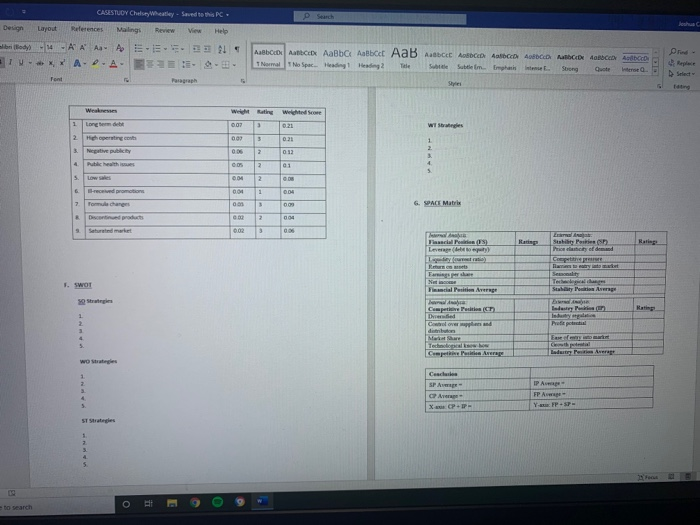The width and height of the screenshot is (700, 525).
Task: Click Find in Editing group
Action: 681,52
